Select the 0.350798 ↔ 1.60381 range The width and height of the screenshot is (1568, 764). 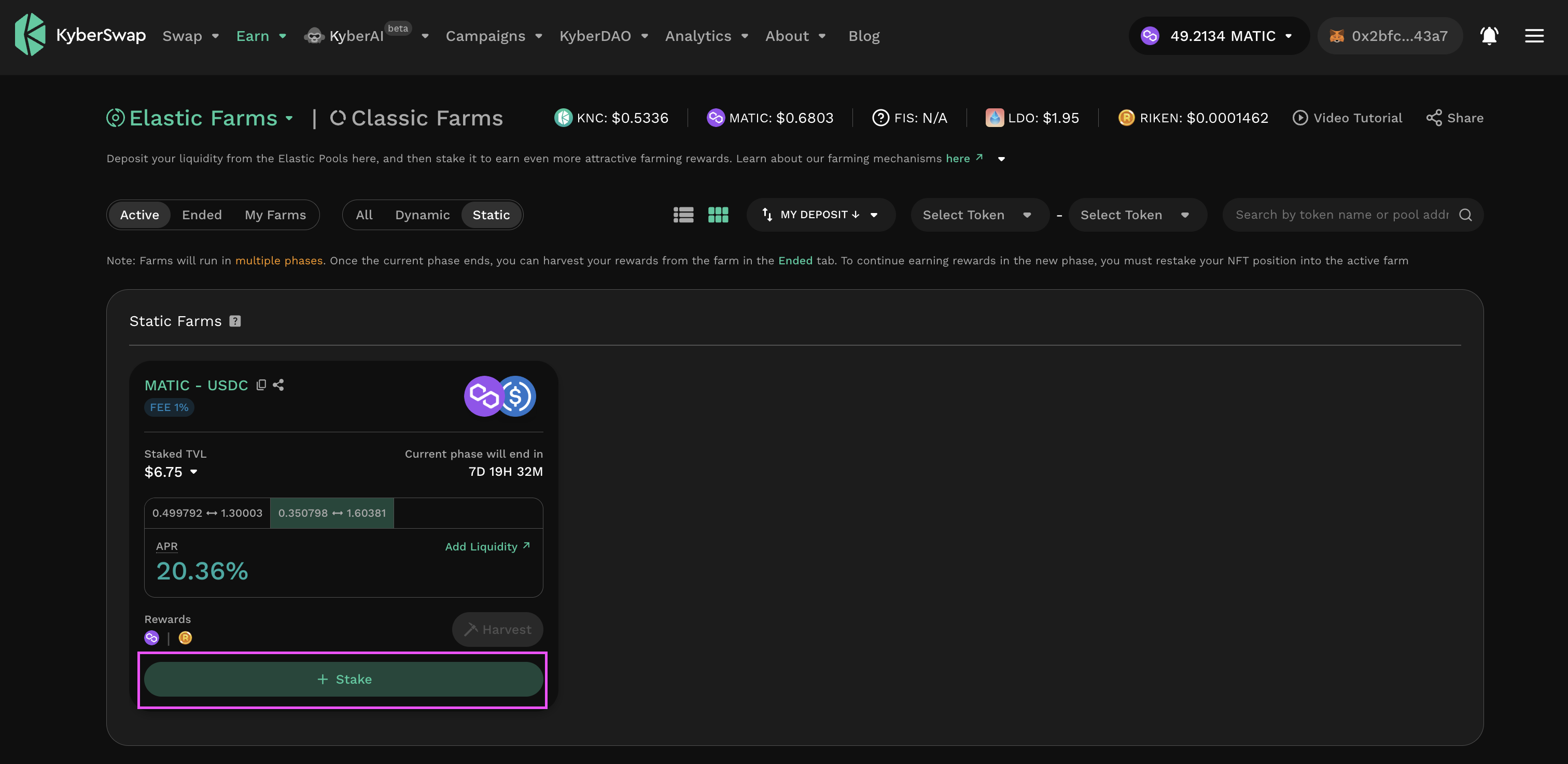pyautogui.click(x=332, y=513)
